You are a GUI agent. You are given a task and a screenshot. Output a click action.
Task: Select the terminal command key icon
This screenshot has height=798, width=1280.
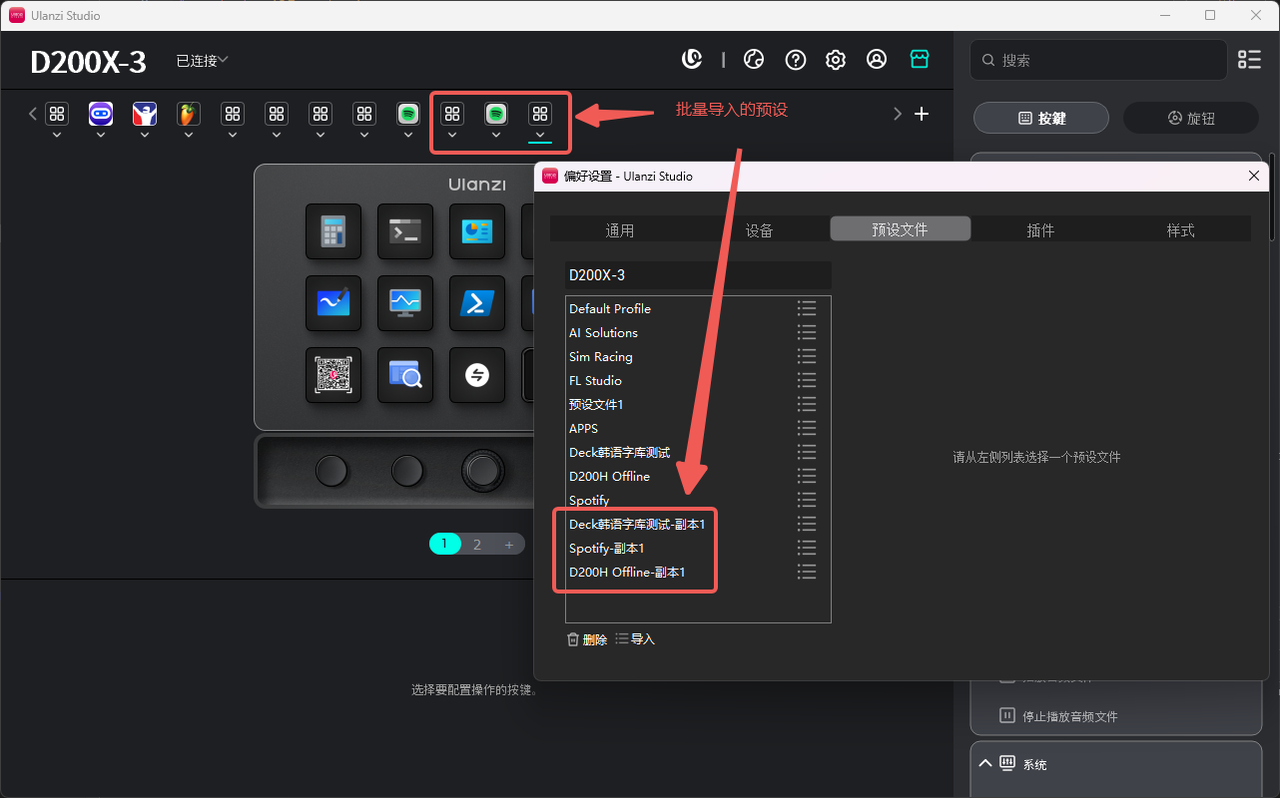coord(405,231)
